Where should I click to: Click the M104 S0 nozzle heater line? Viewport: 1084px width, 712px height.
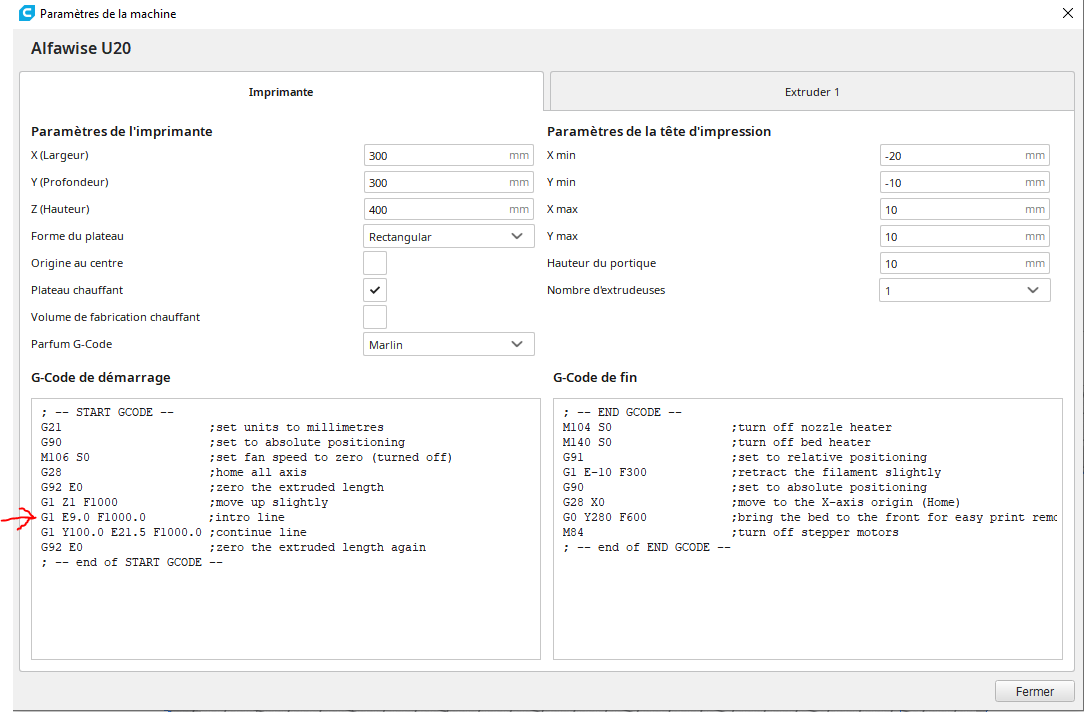727,427
